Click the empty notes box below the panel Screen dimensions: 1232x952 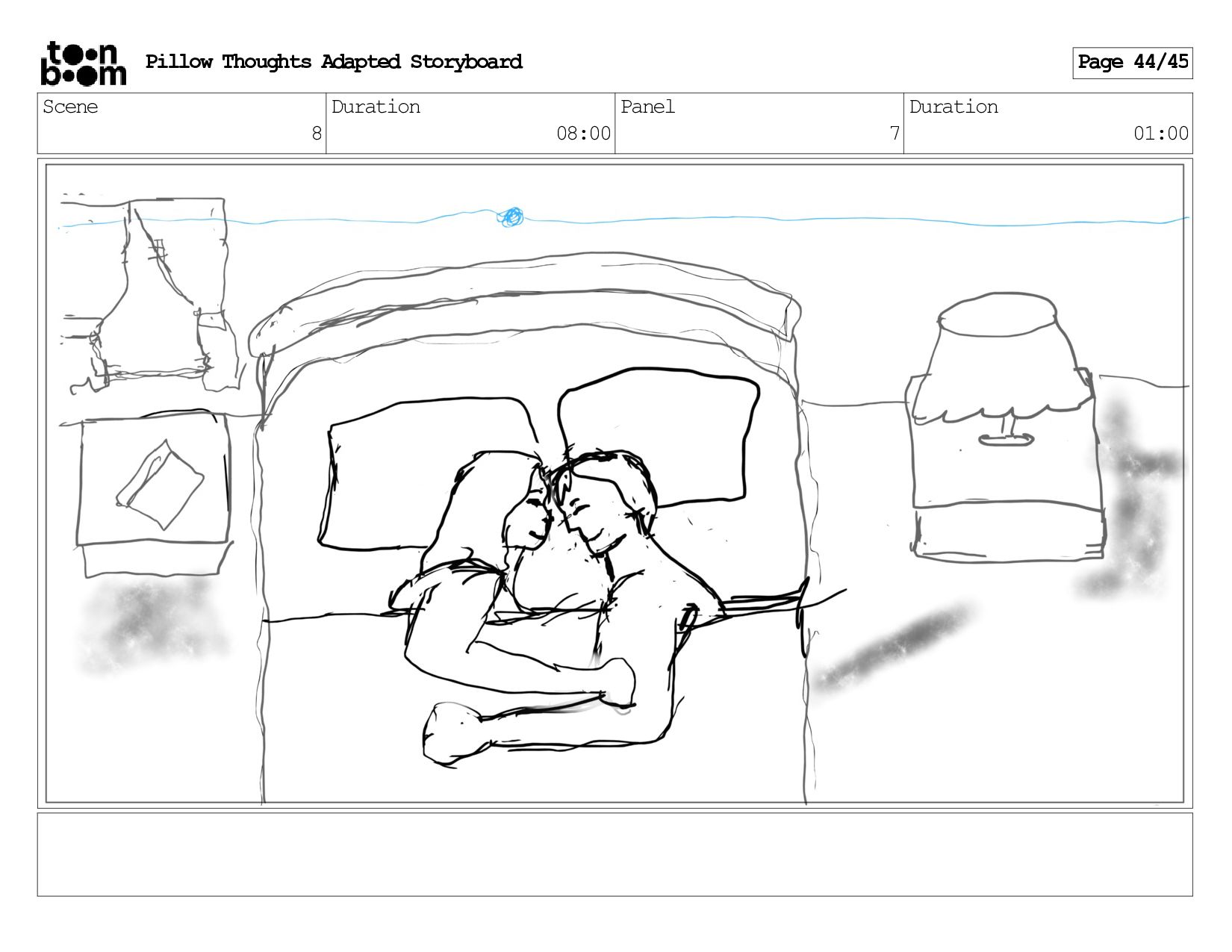click(615, 855)
